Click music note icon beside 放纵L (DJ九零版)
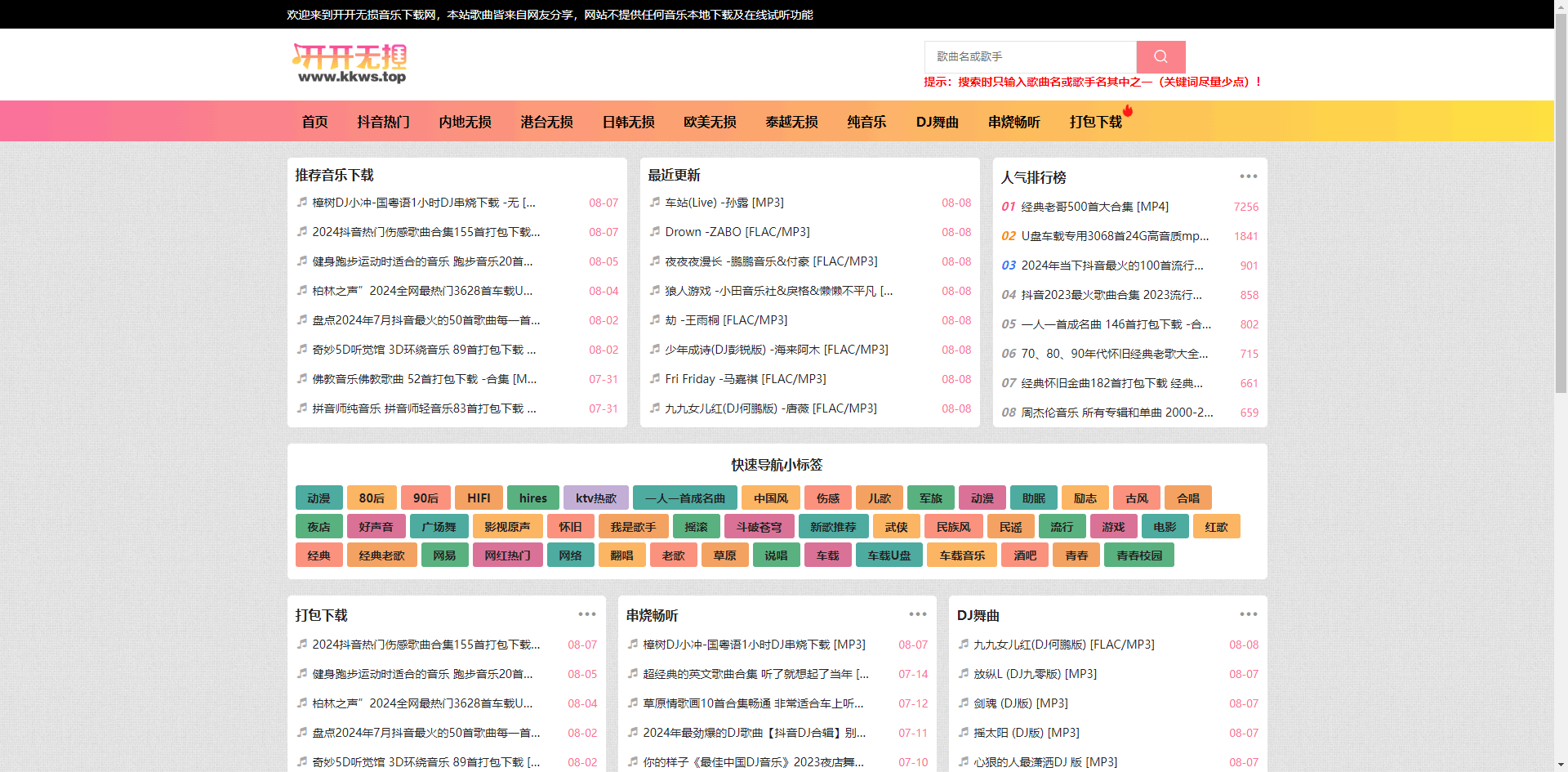The height and width of the screenshot is (772, 1568). tap(964, 673)
